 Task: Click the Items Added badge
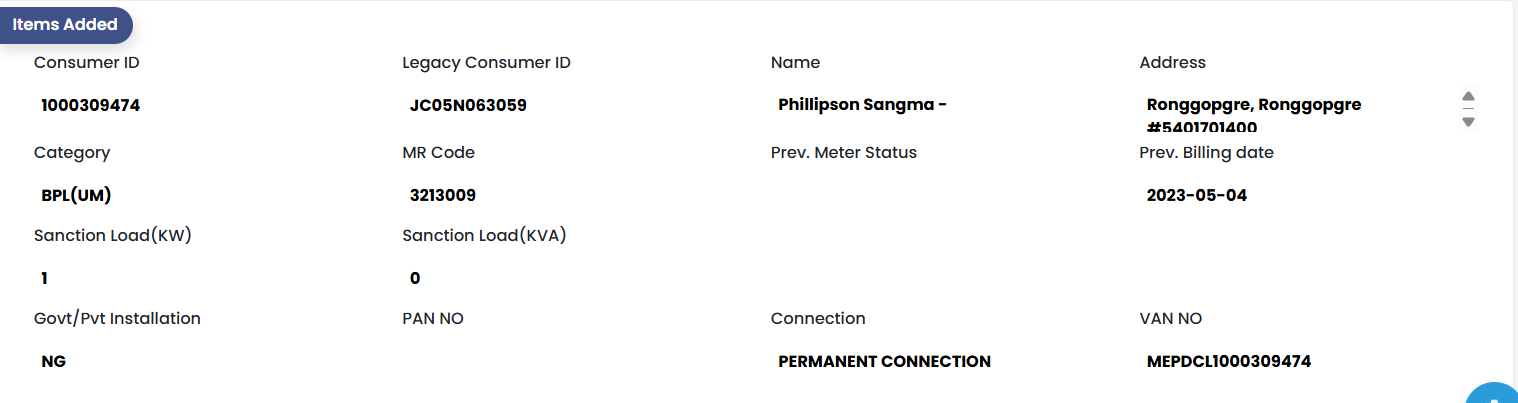(x=65, y=25)
